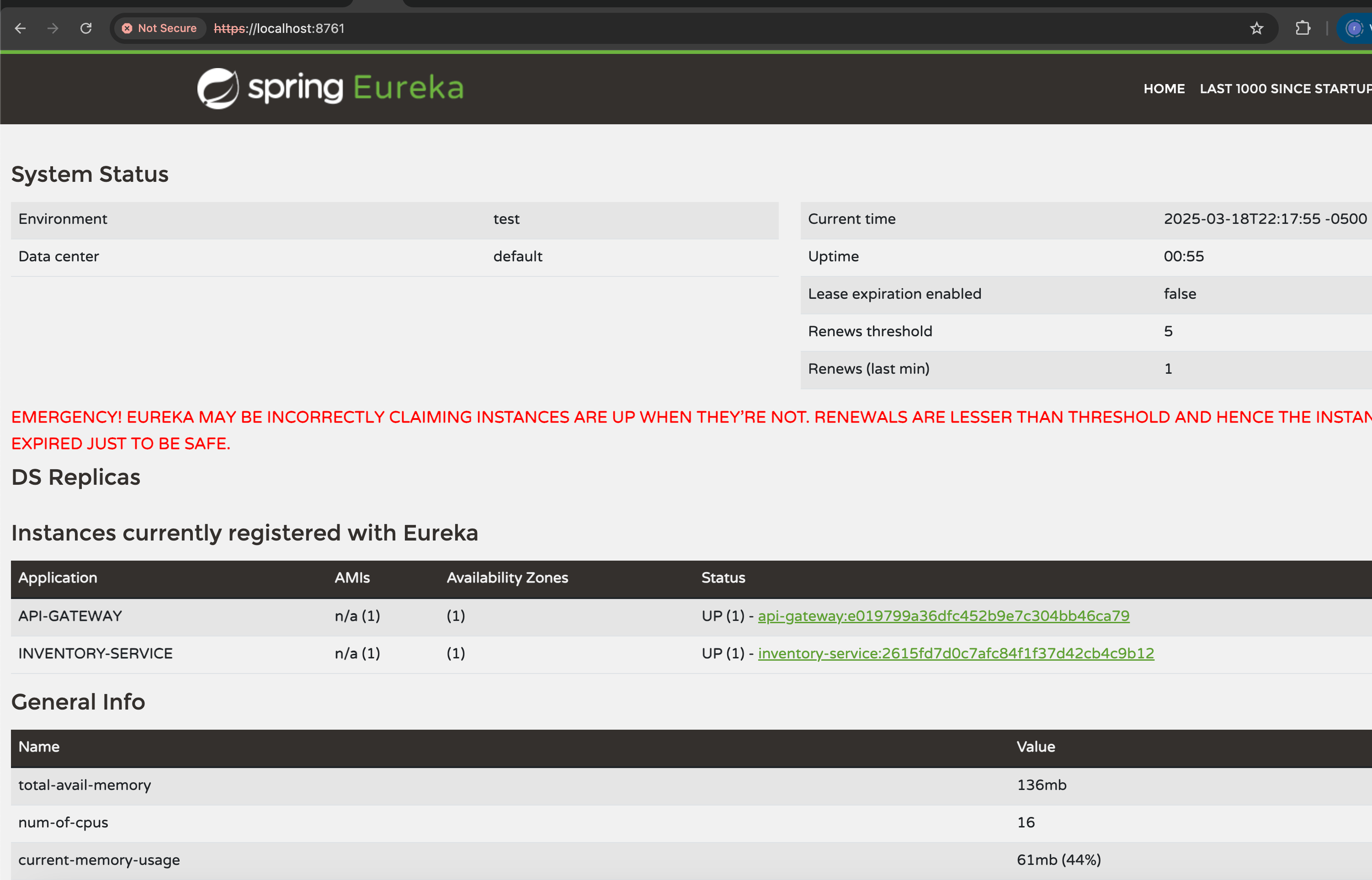Select the Environment value 'test'
This screenshot has height=880, width=1372.
(506, 219)
